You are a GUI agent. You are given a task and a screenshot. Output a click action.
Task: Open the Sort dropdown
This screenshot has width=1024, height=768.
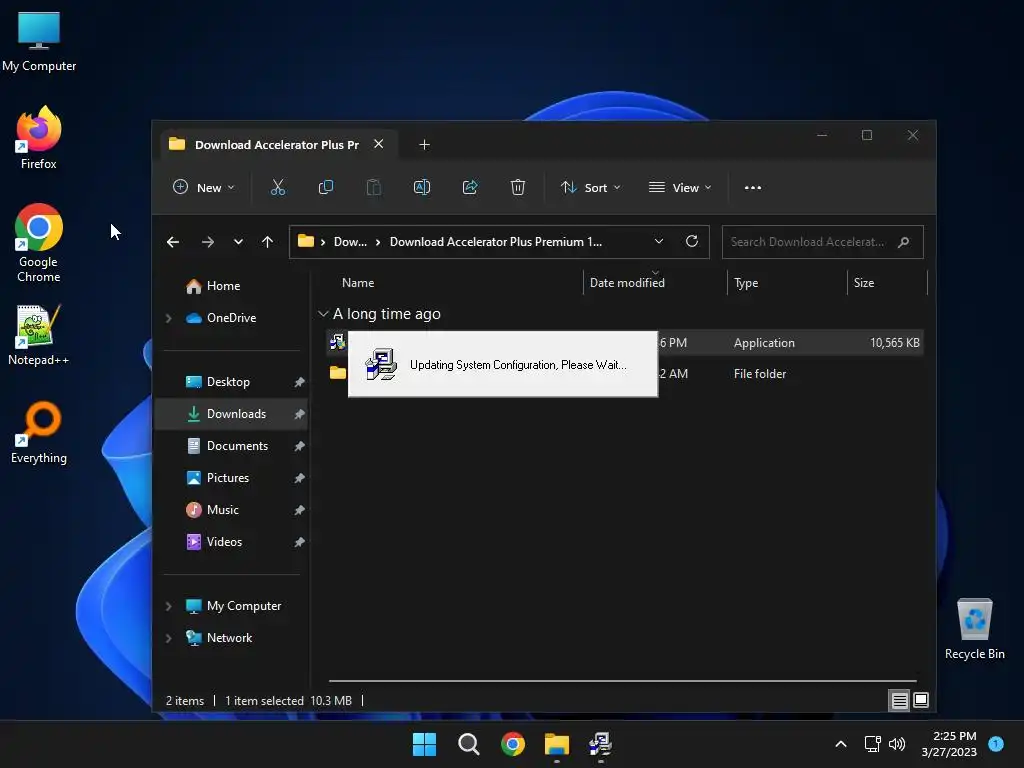click(590, 187)
